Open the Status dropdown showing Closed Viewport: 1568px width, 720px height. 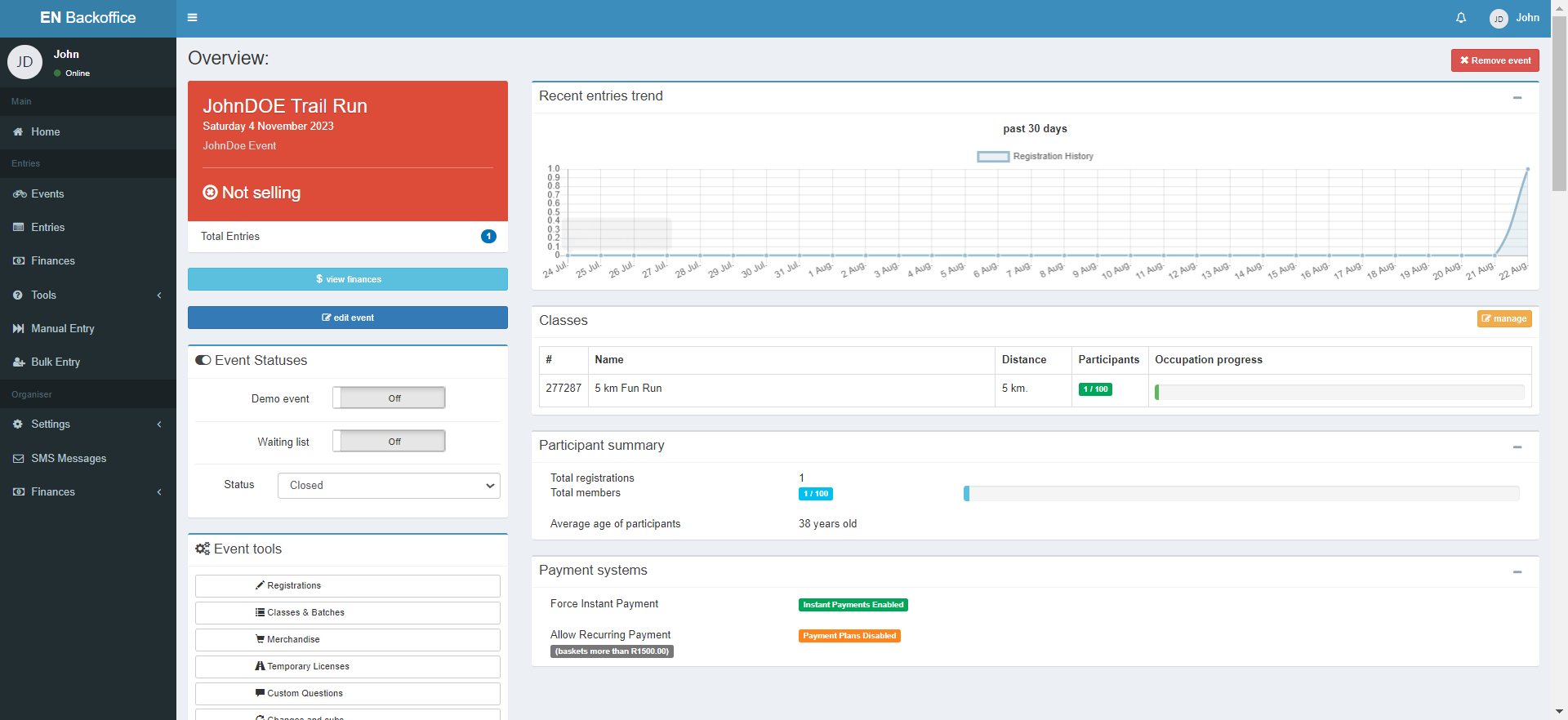[389, 485]
